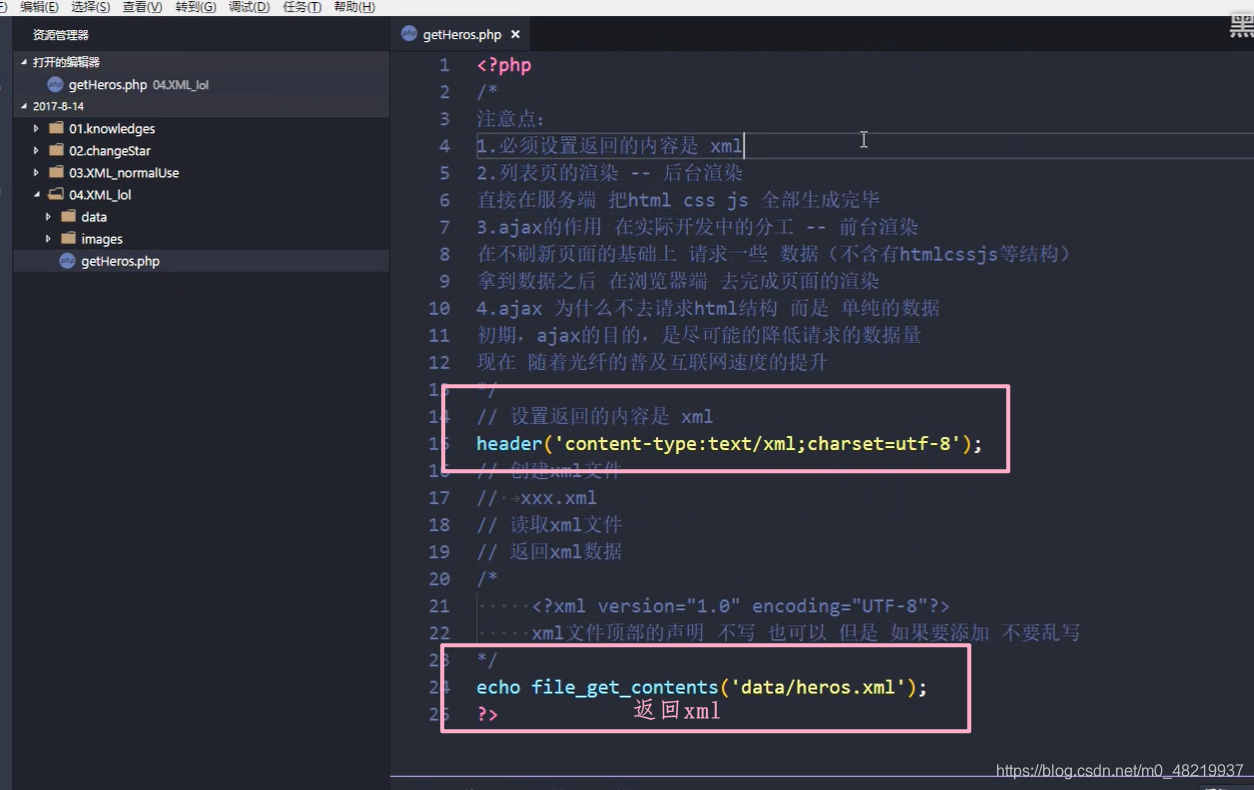Expand the data folder arrow
This screenshot has width=1254, height=790.
pos(48,216)
